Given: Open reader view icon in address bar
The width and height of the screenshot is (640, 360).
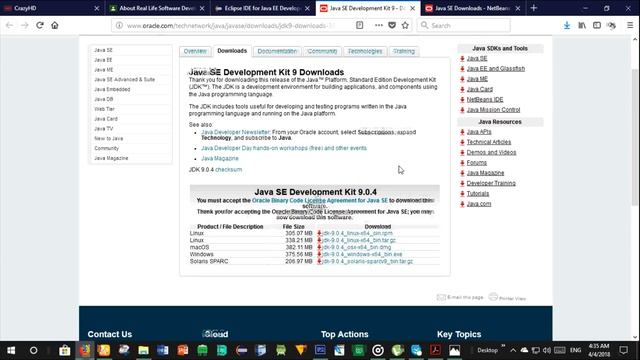Looking at the screenshot, I should coord(360,25).
